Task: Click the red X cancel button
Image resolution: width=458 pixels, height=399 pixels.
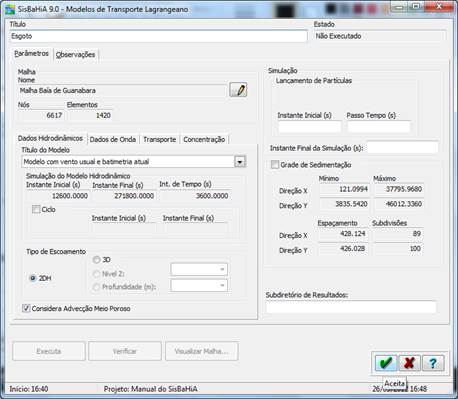Action: pyautogui.click(x=409, y=363)
